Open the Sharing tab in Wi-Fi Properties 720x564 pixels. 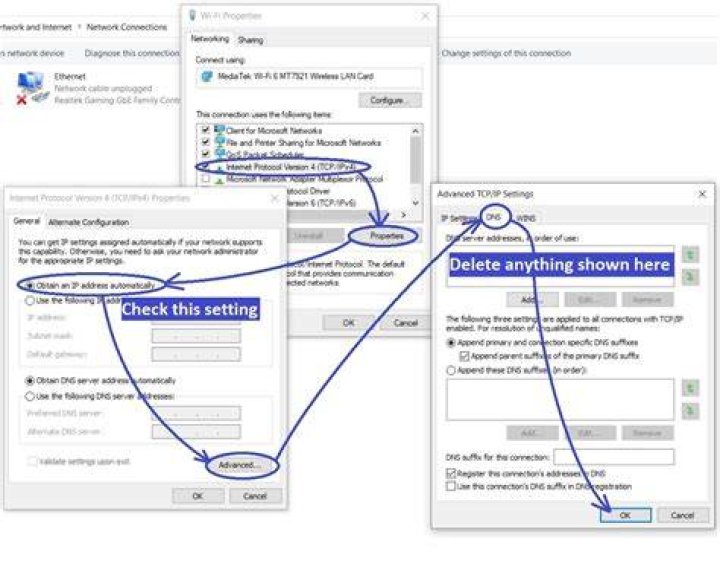pyautogui.click(x=251, y=40)
